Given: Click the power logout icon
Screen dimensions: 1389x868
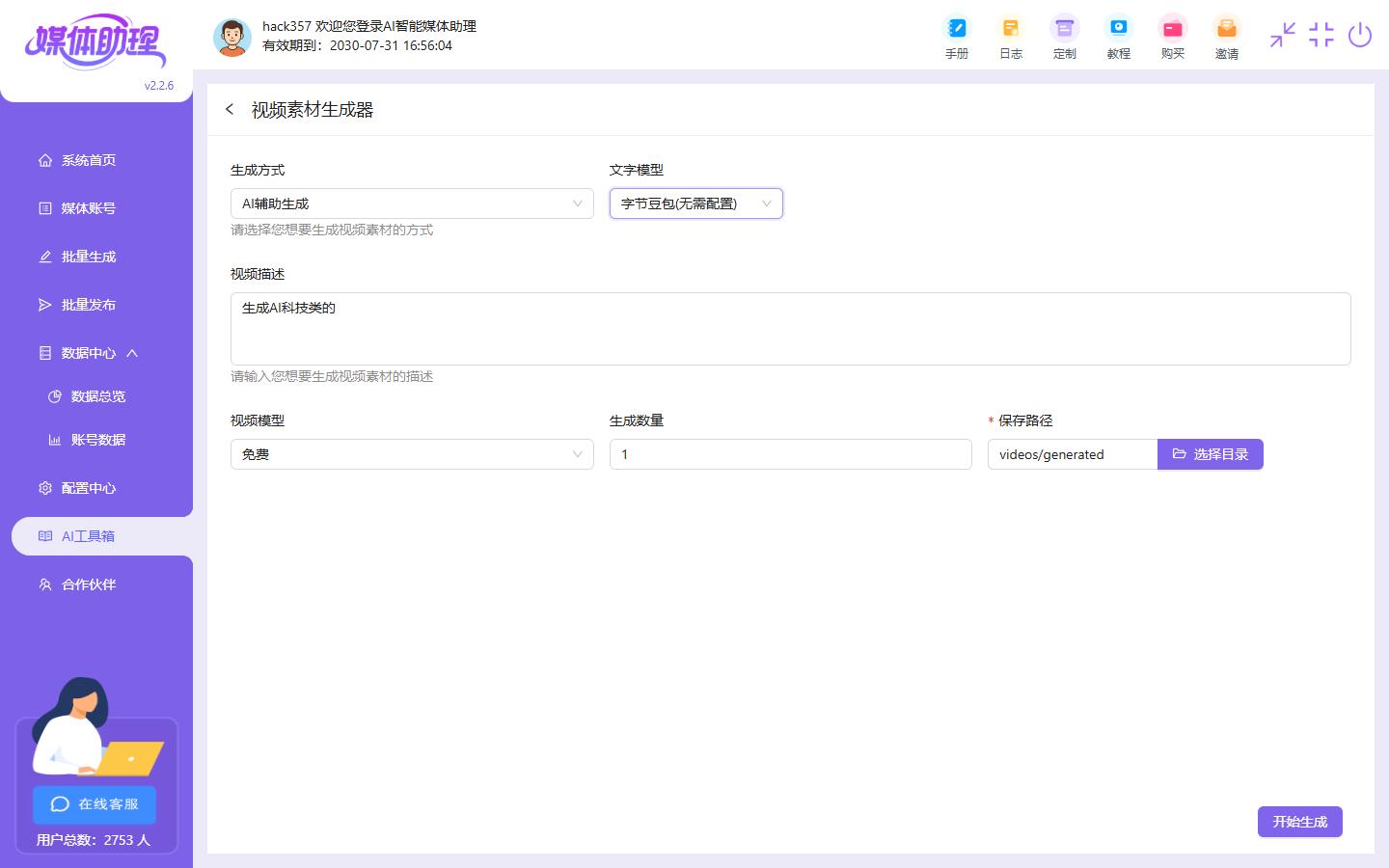Looking at the screenshot, I should (x=1359, y=36).
